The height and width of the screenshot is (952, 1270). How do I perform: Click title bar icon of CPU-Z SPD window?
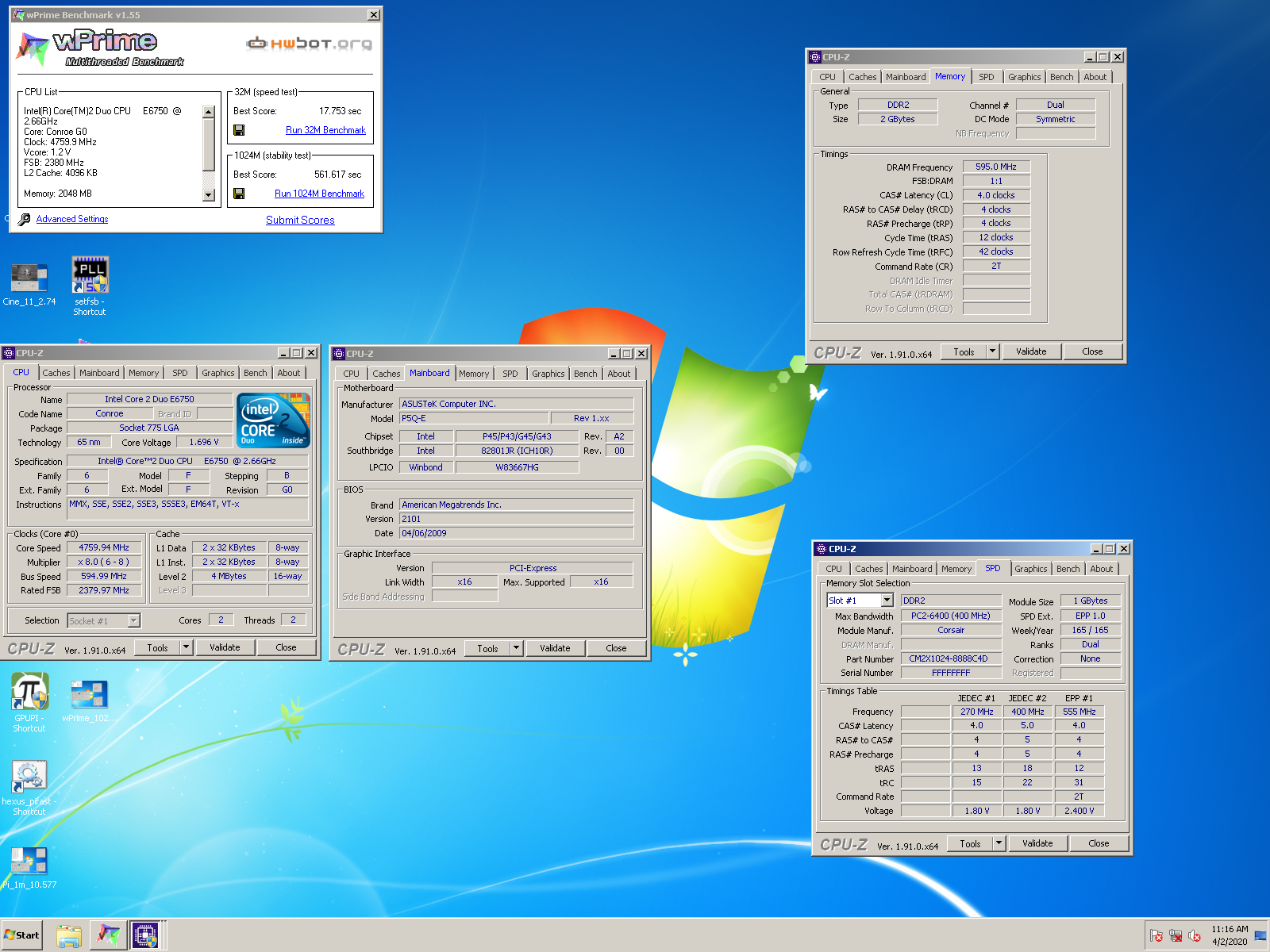(x=822, y=549)
